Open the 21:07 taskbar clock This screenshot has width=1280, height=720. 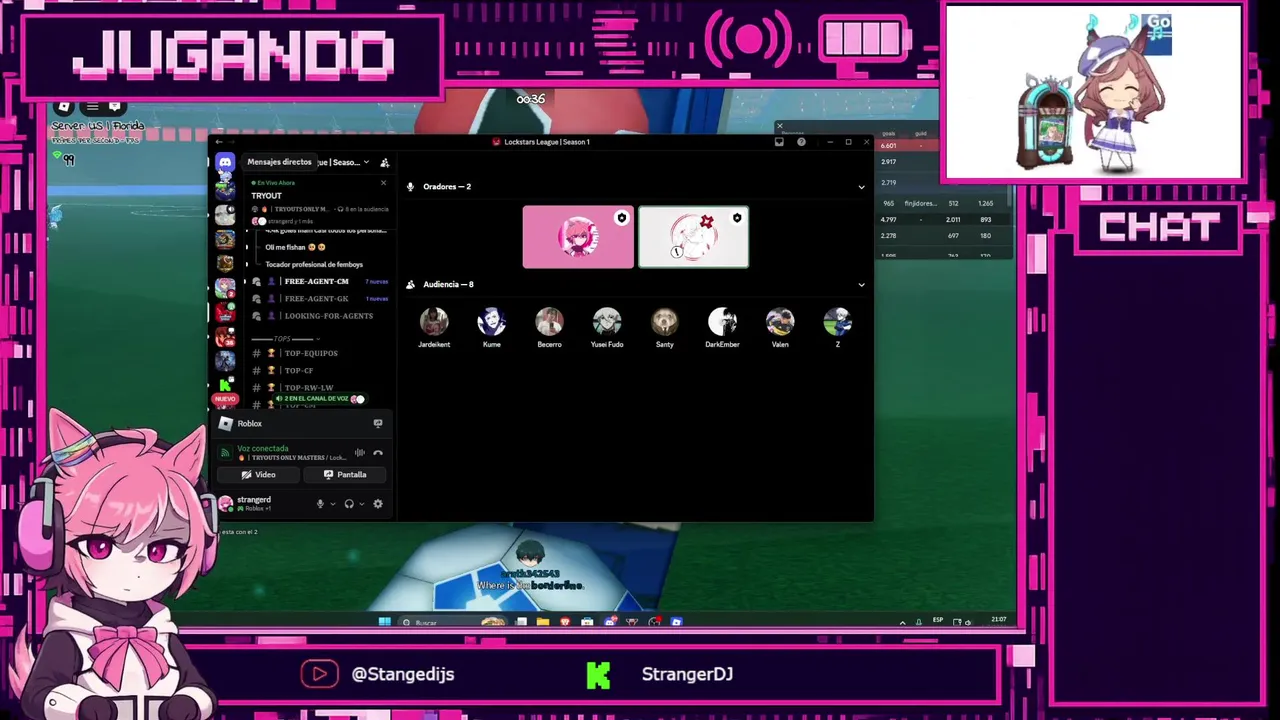click(x=999, y=620)
